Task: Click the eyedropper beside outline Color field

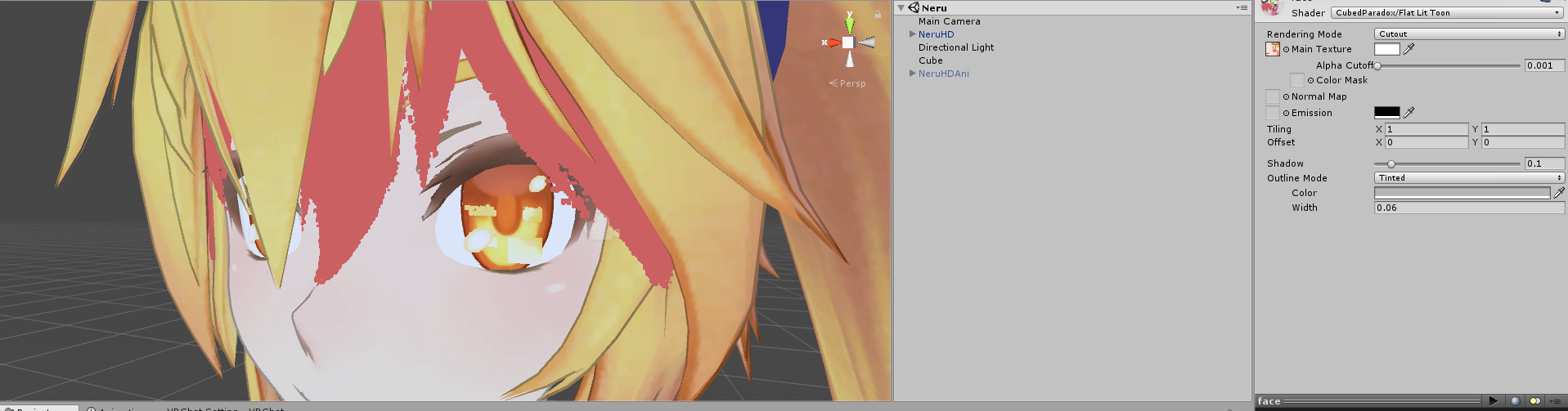Action: [1559, 193]
